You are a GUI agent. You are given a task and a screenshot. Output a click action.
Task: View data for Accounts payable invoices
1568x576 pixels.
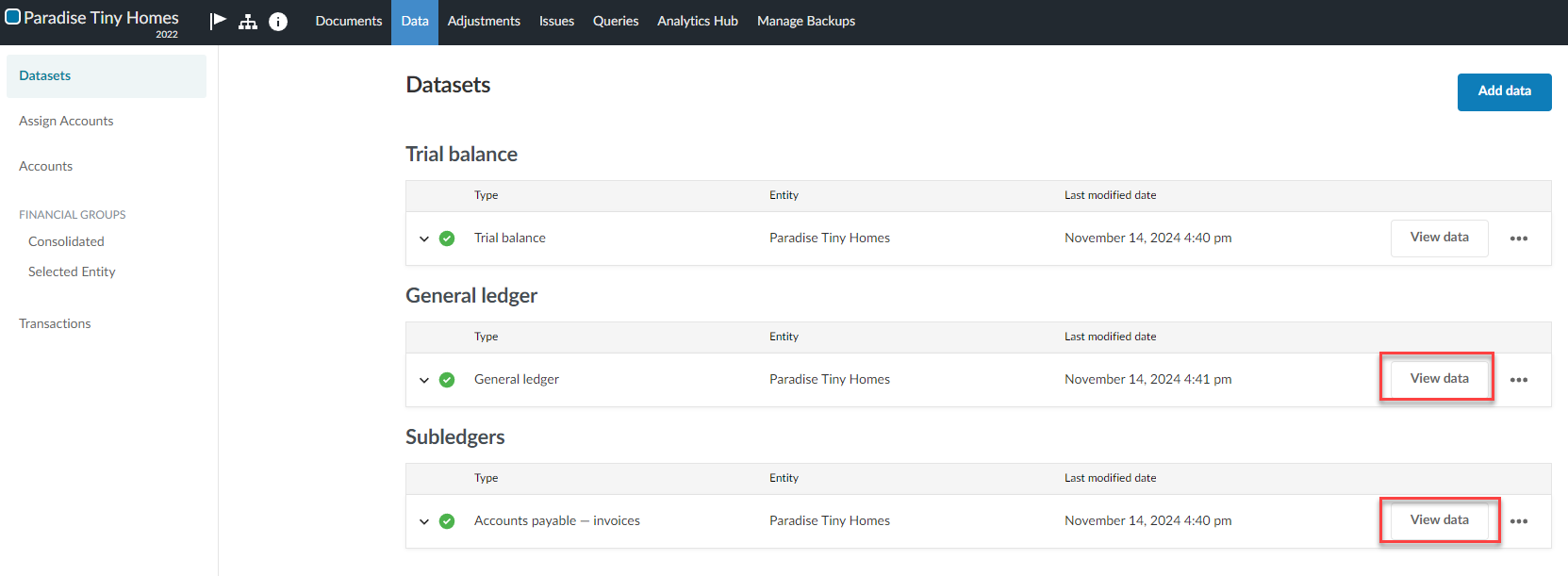point(1439,520)
